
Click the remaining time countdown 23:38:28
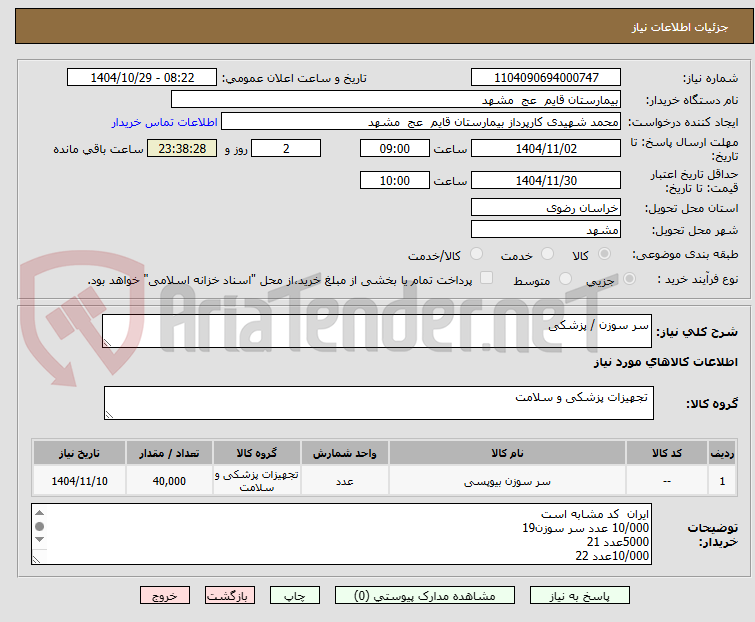182,148
